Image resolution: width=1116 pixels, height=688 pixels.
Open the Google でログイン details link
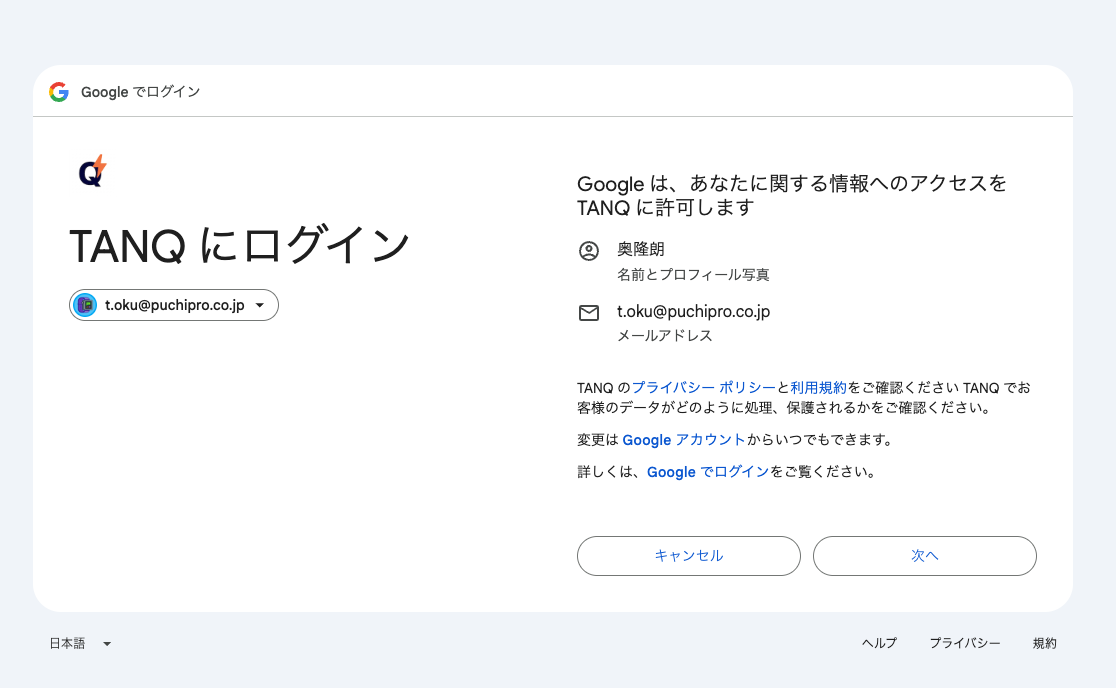pos(707,472)
